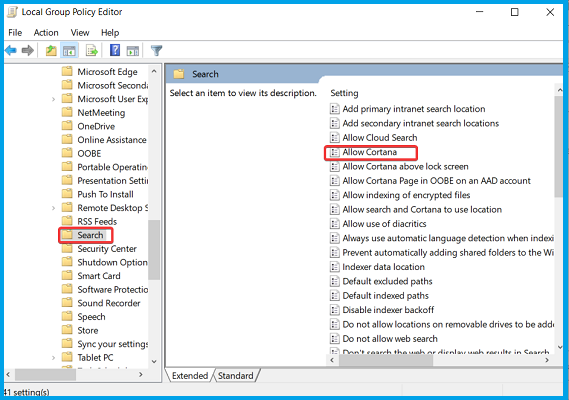Toggle Show/Hide Action Pane icon

coord(133,51)
